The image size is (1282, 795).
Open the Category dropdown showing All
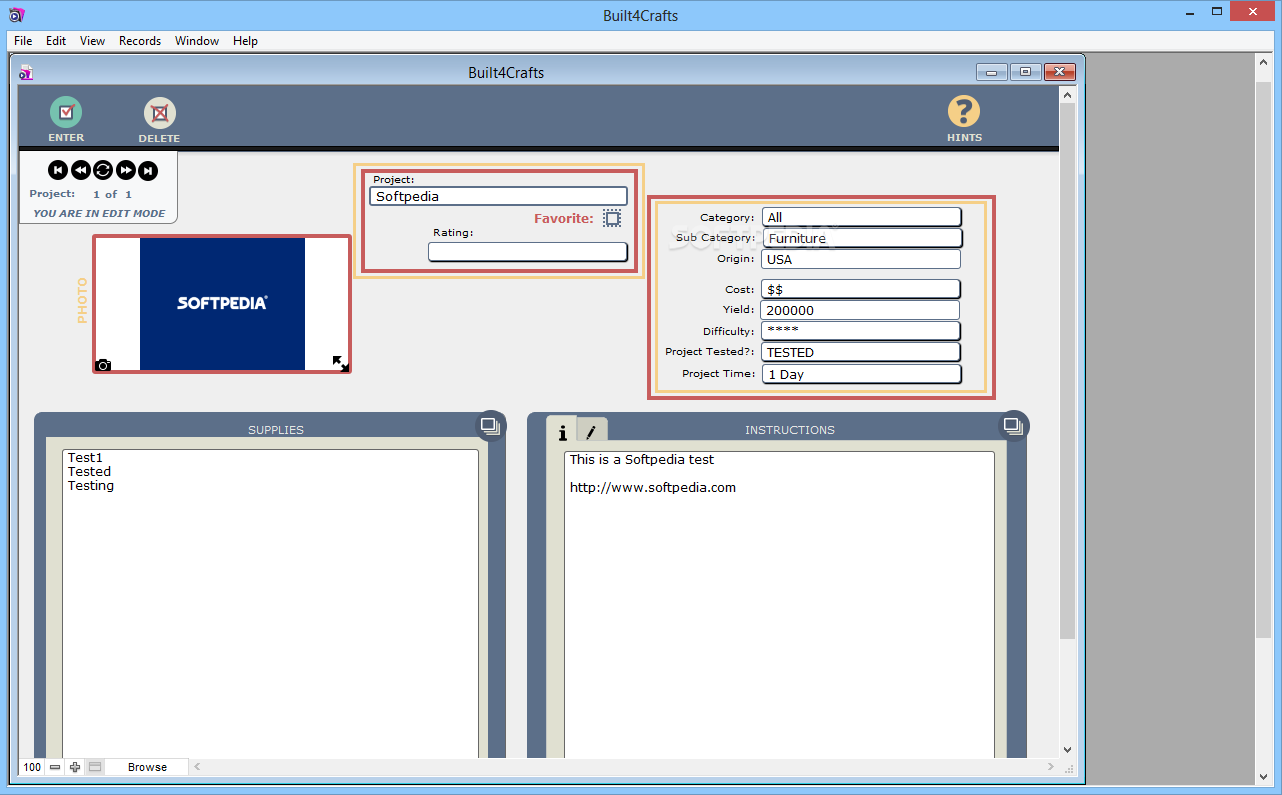[x=861, y=217]
